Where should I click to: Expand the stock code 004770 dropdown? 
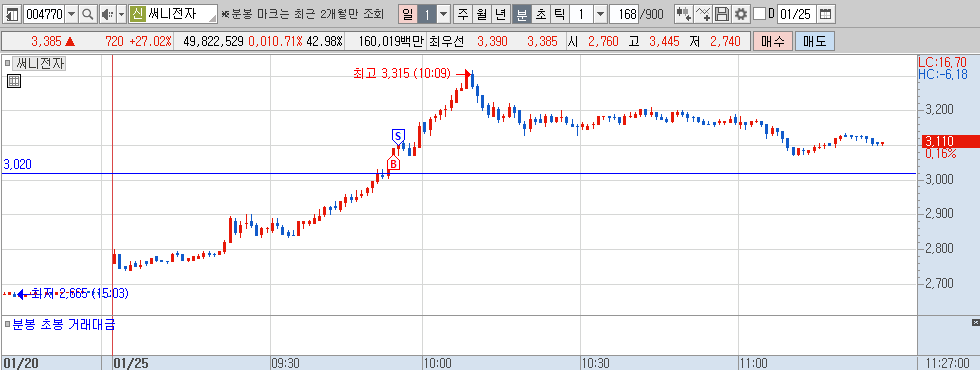tap(71, 14)
